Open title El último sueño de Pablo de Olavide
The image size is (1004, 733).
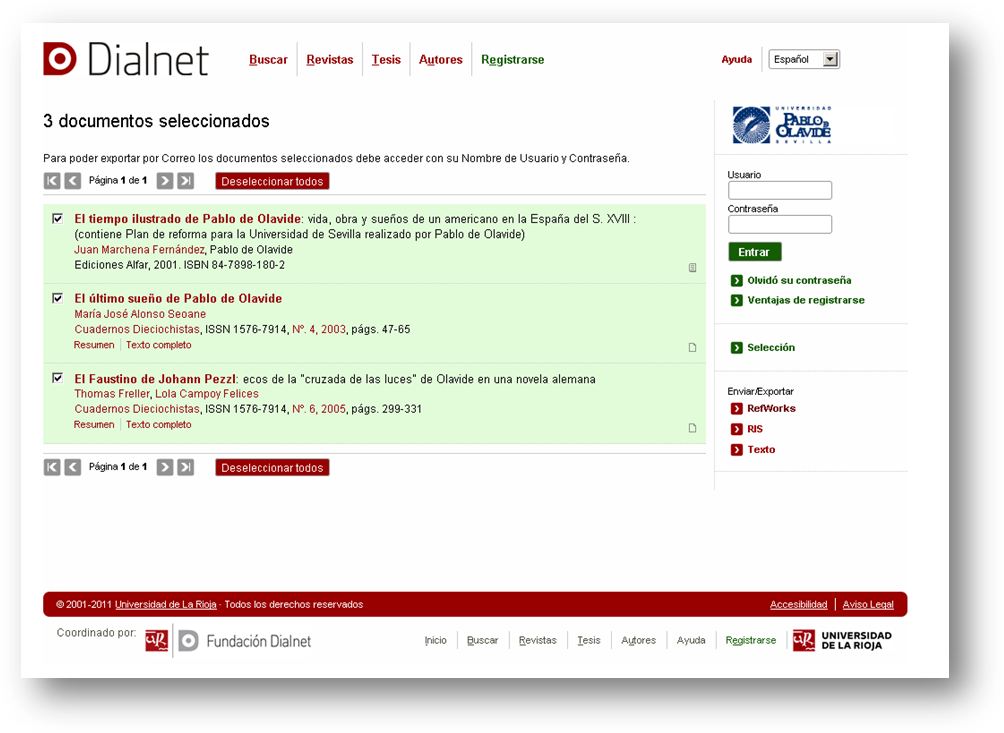click(178, 298)
